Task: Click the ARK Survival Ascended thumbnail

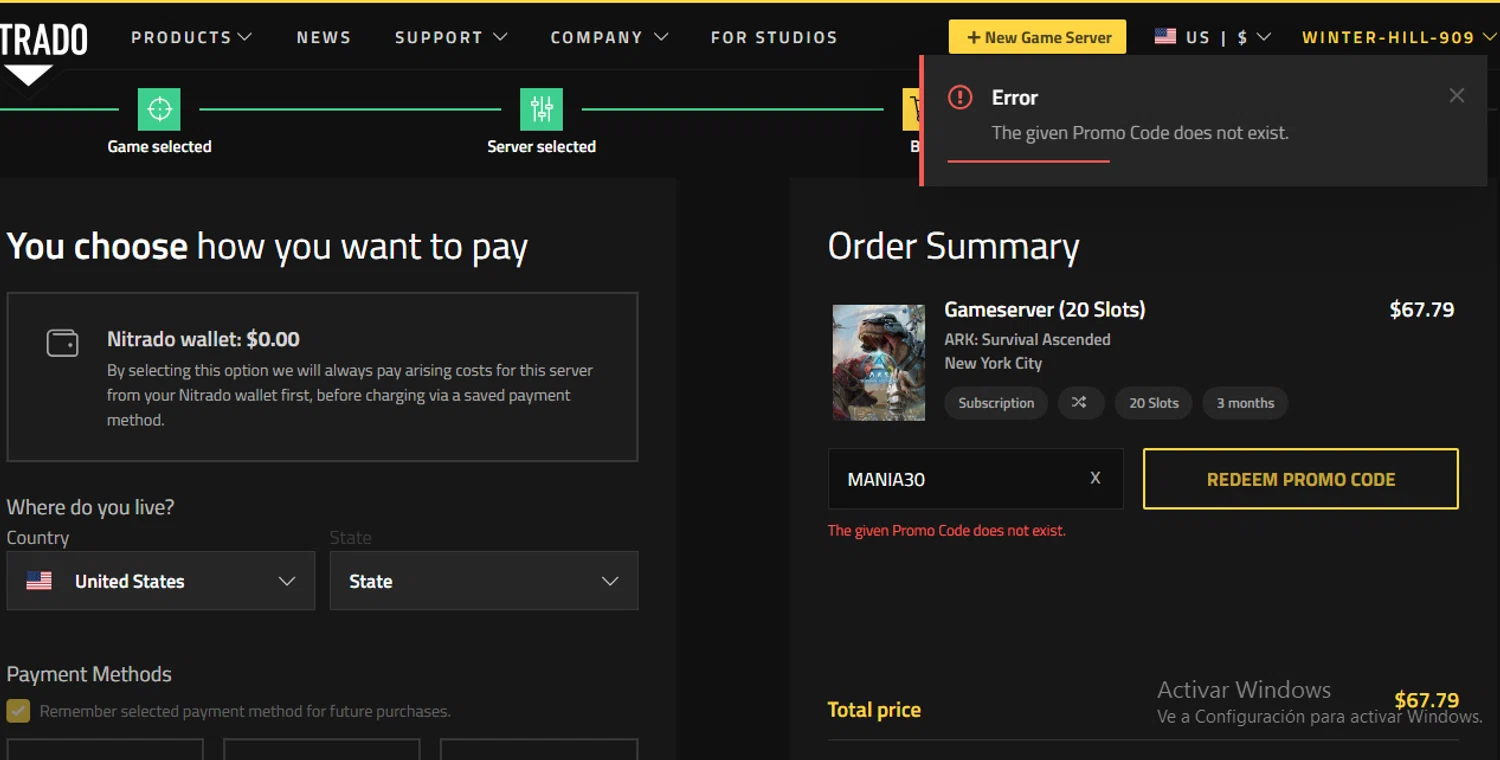Action: [879, 362]
